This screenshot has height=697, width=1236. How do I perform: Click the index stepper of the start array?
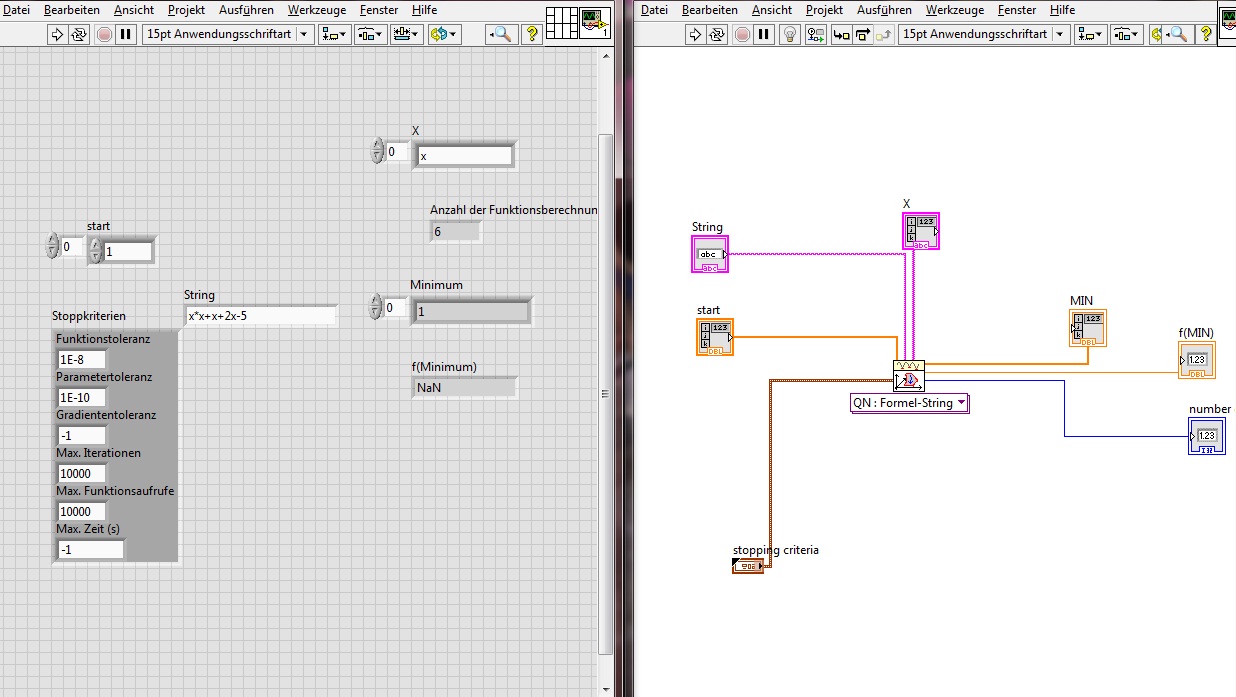point(53,246)
